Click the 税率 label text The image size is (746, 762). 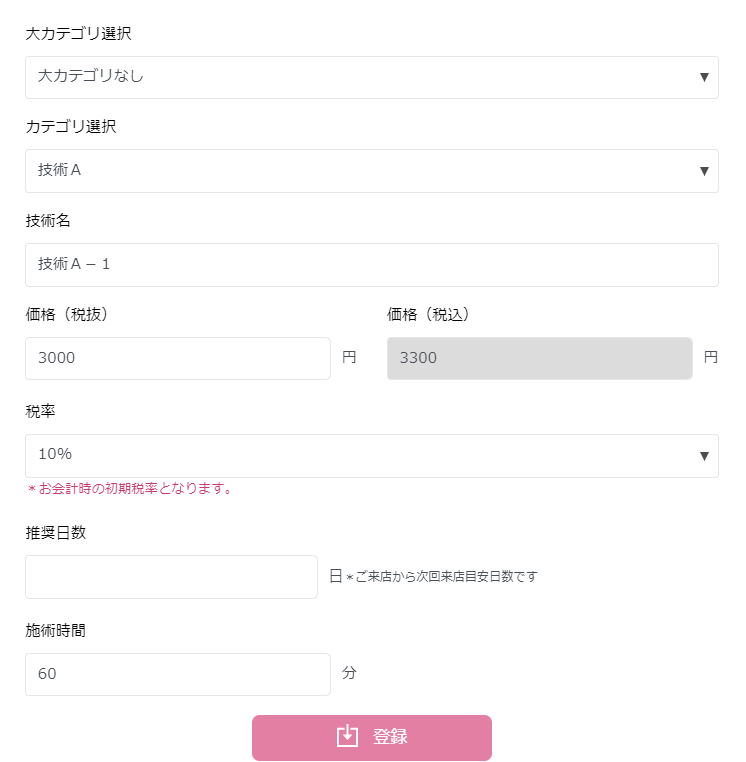point(40,412)
